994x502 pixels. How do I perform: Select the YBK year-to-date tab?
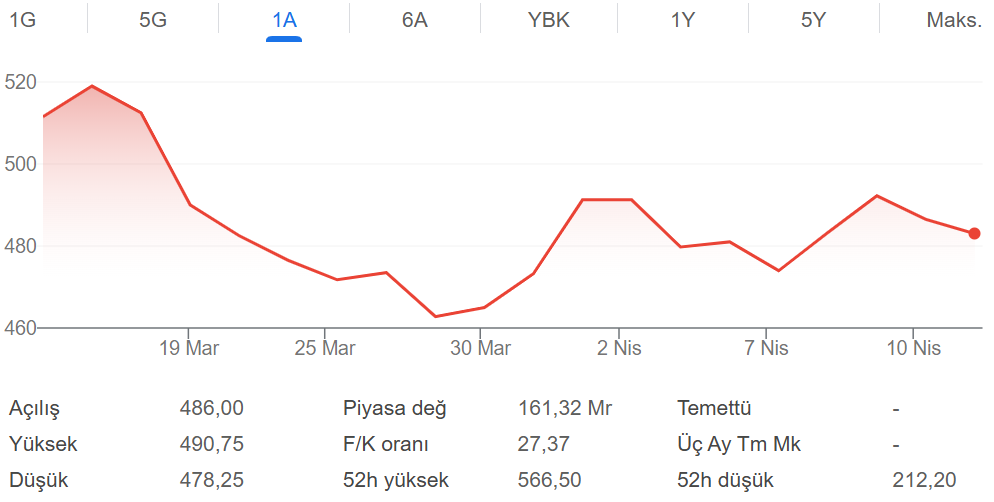pyautogui.click(x=549, y=20)
